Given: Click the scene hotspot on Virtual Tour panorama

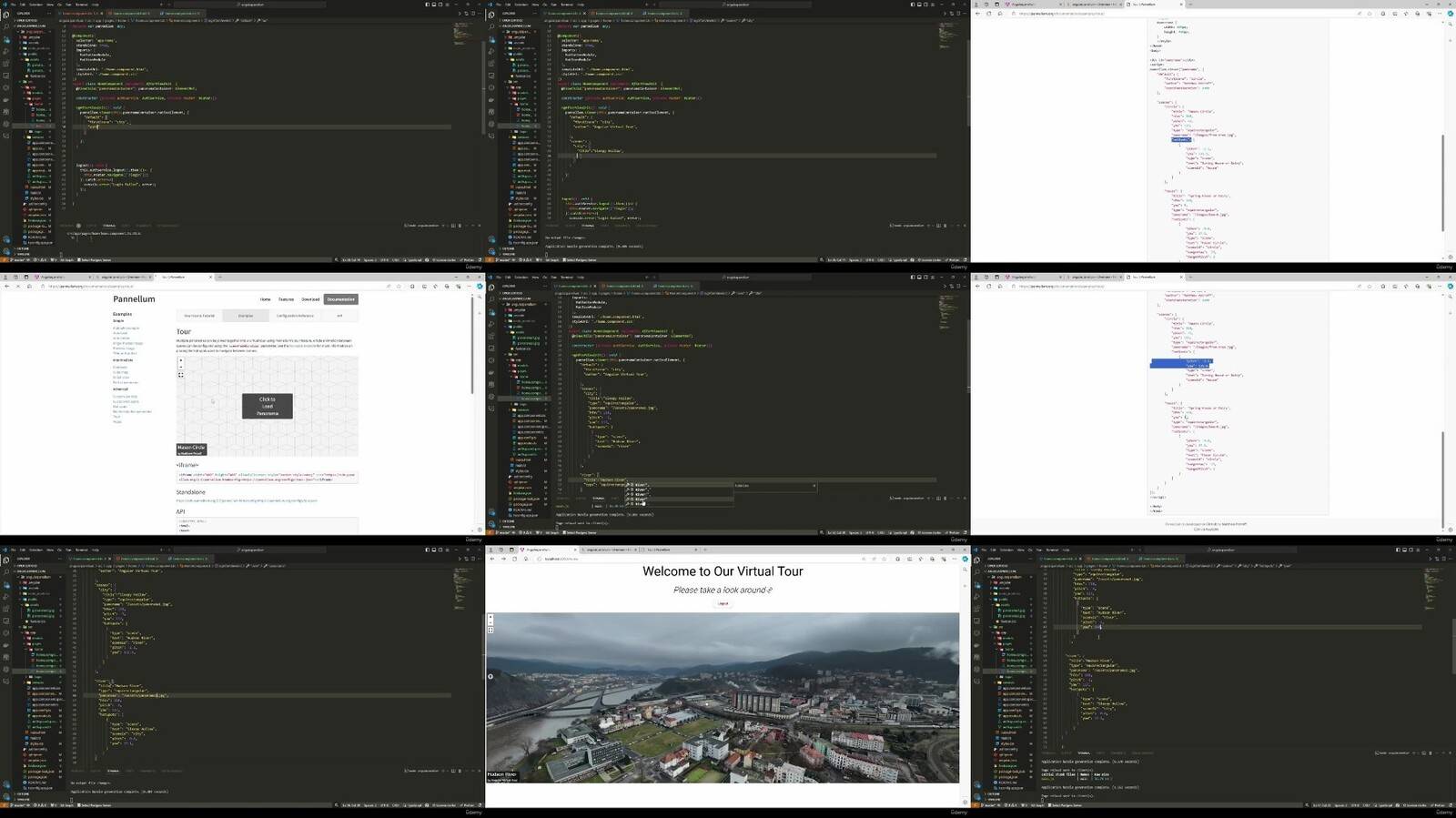Looking at the screenshot, I should [490, 676].
